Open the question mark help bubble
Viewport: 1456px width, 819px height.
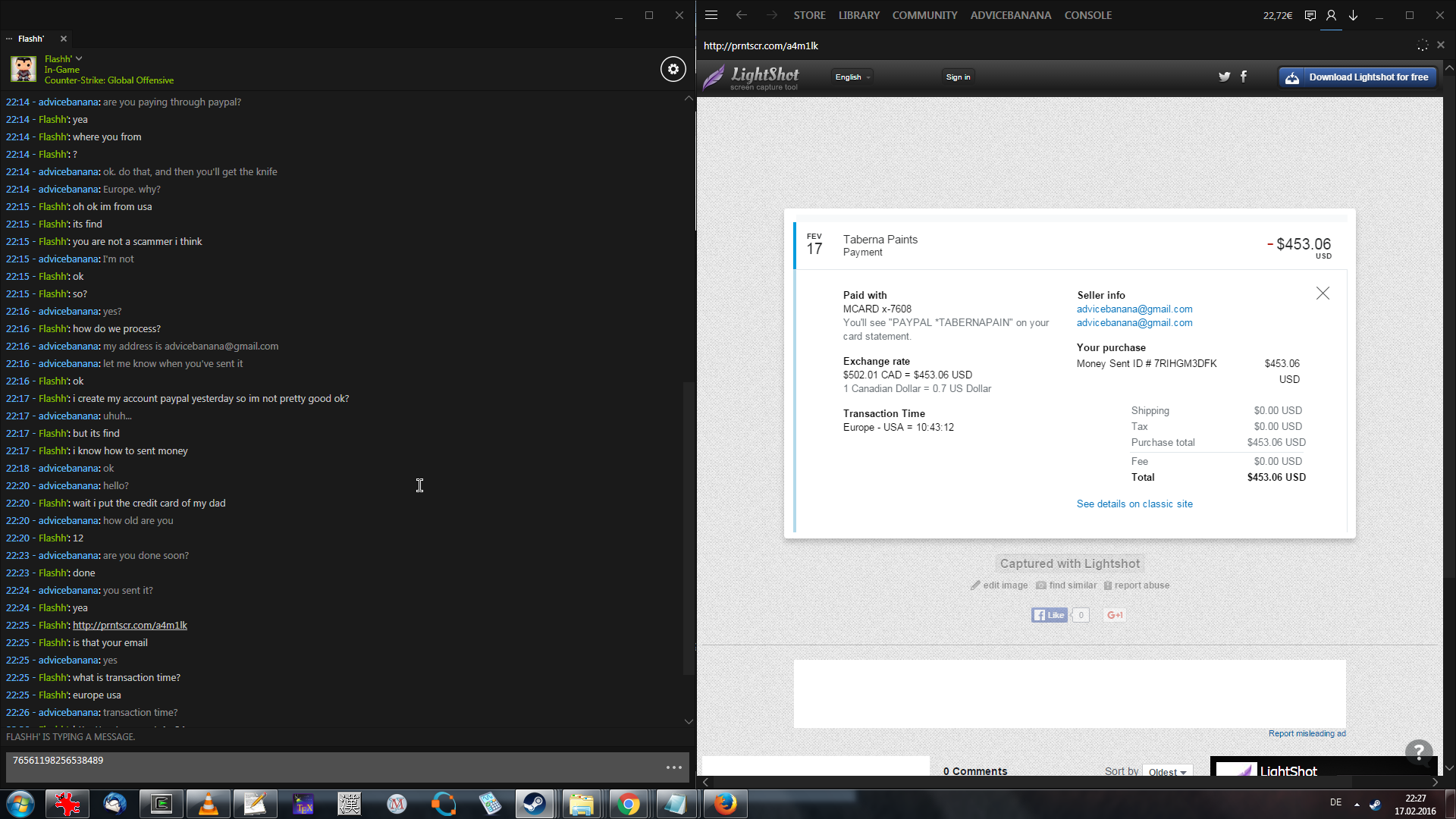[x=1418, y=752]
